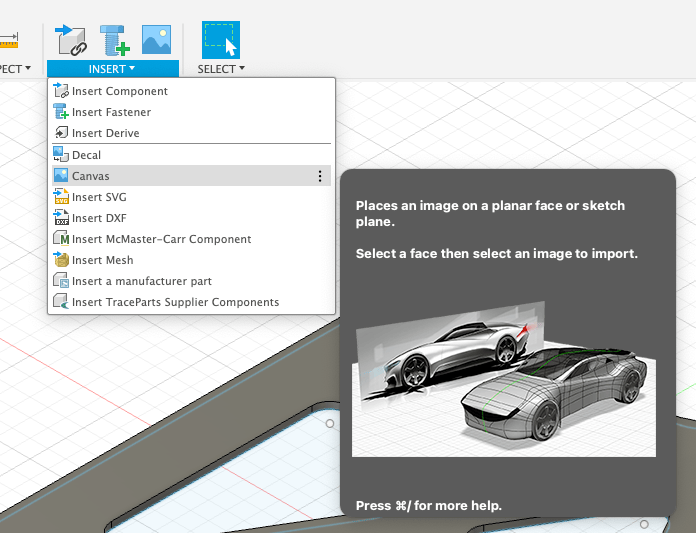
Task: Click the car illustration in tooltip
Action: click(x=504, y=380)
